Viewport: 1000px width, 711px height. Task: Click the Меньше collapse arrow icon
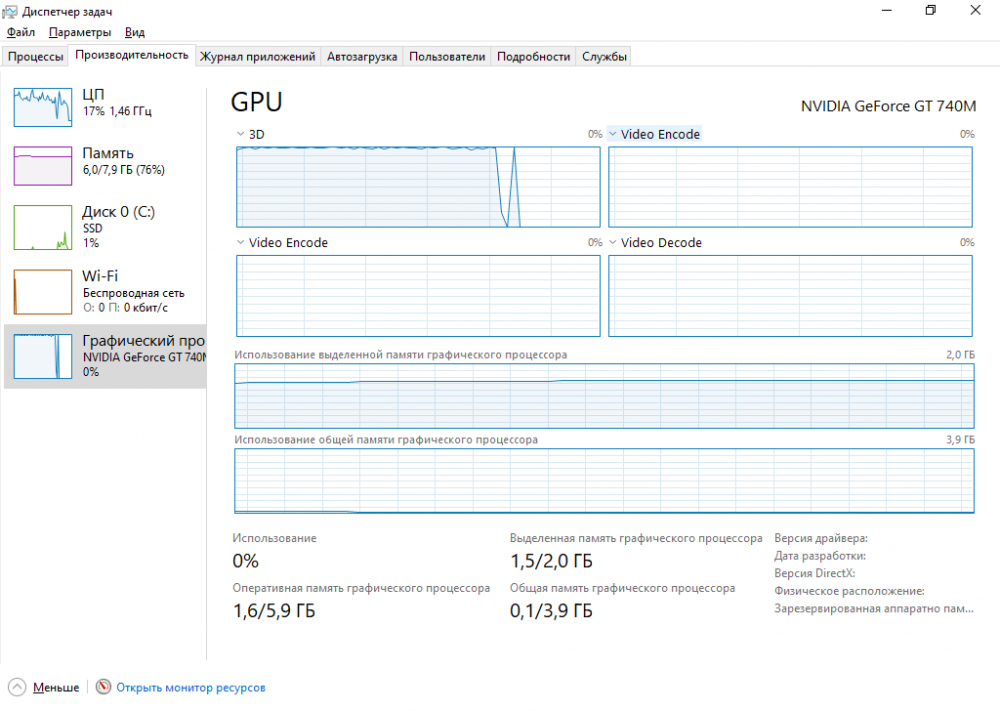point(18,688)
